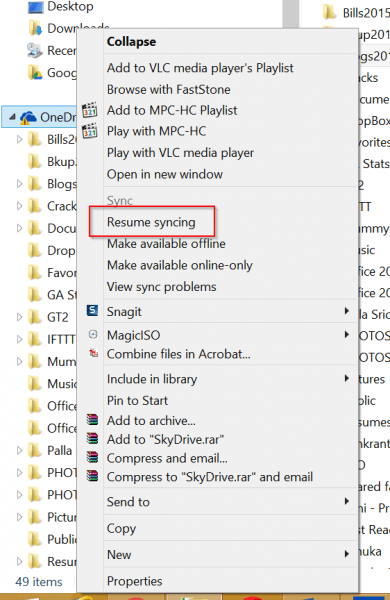This screenshot has height=600, width=390.
Task: Collapse the OneDrive tree node arrow
Action: pos(12,117)
